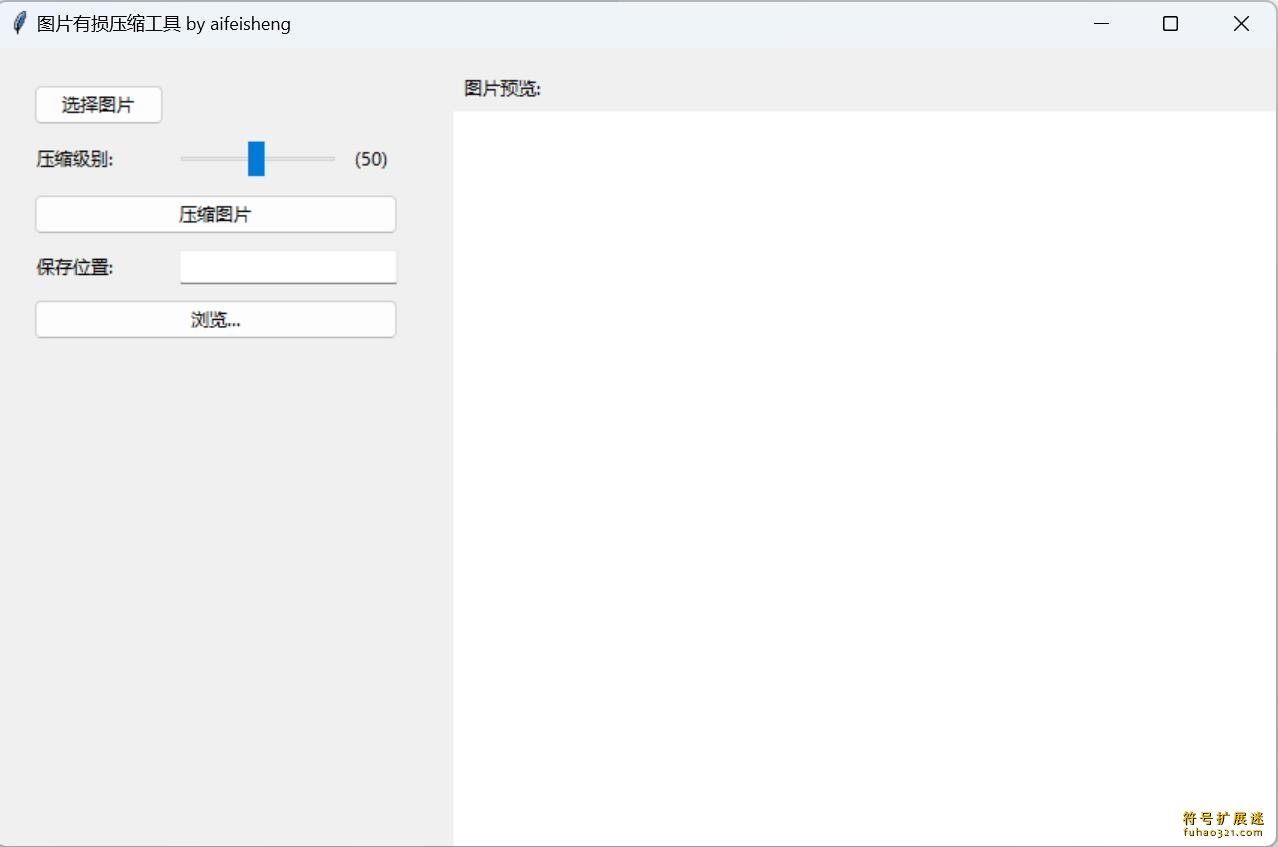The width and height of the screenshot is (1278, 847).
Task: Click the white image preview area
Action: coord(865,478)
